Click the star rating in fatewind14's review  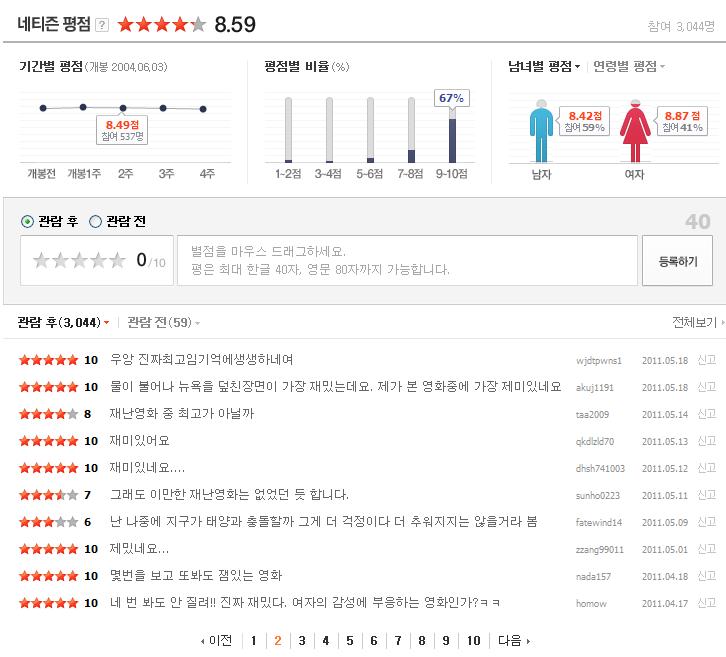click(x=48, y=522)
